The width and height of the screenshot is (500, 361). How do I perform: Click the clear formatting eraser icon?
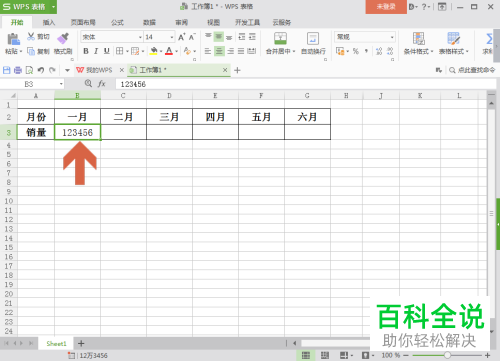point(187,51)
